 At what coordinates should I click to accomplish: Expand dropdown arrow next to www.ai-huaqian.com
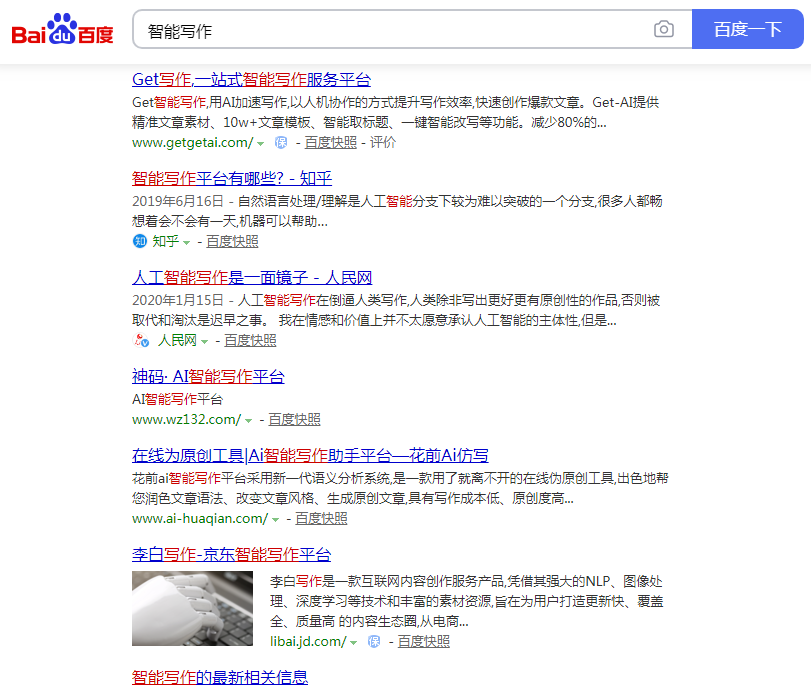275,519
